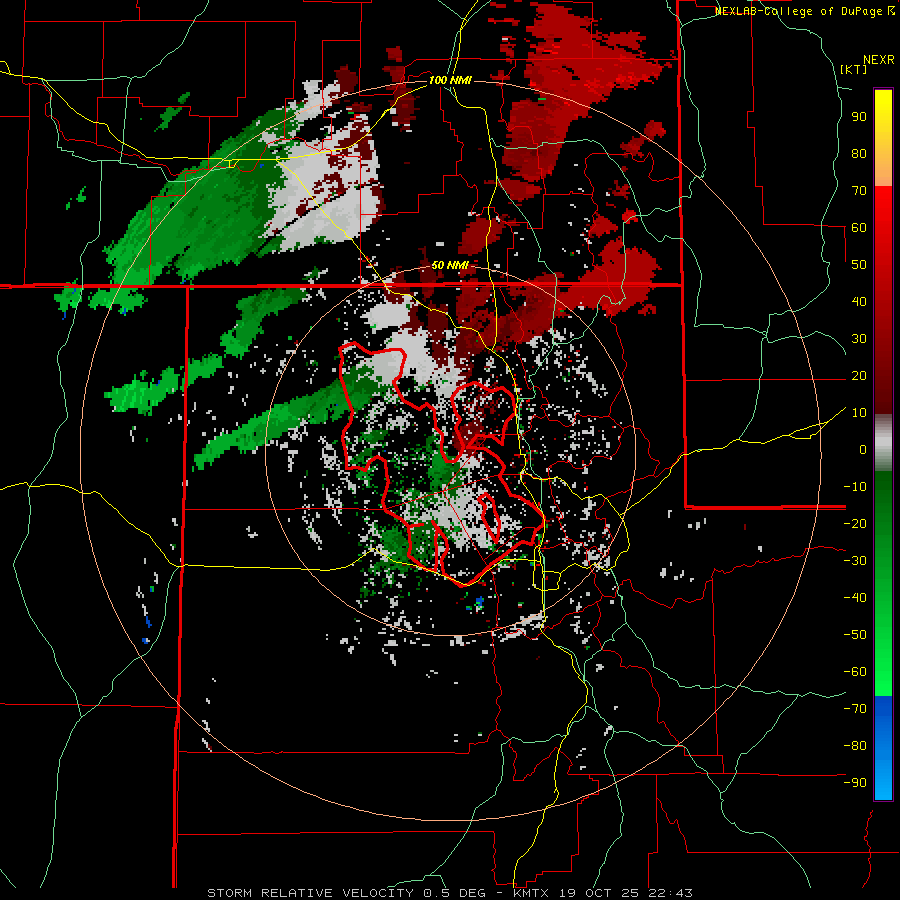Screen dimensions: 900x900
Task: Click the -60 value on velocity scale
Action: tap(855, 672)
